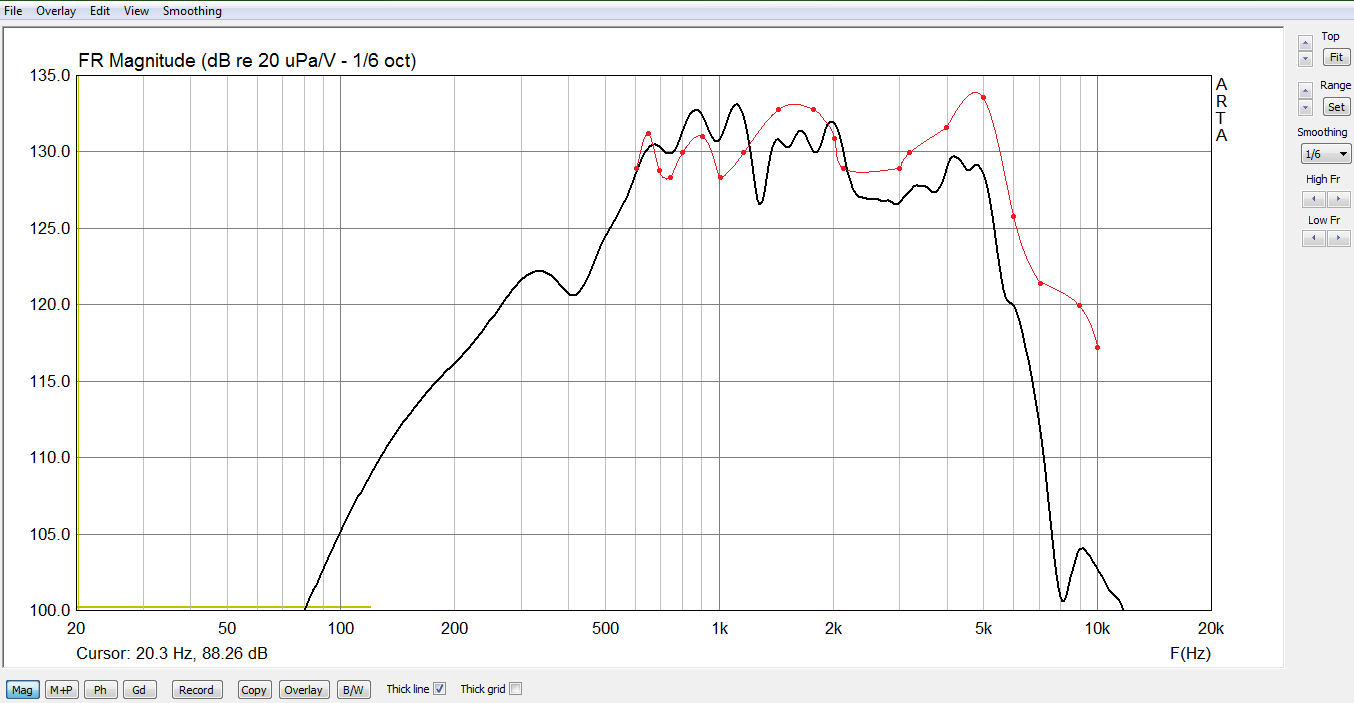The image size is (1354, 703).
Task: Switch to M+P view
Action: click(x=62, y=690)
